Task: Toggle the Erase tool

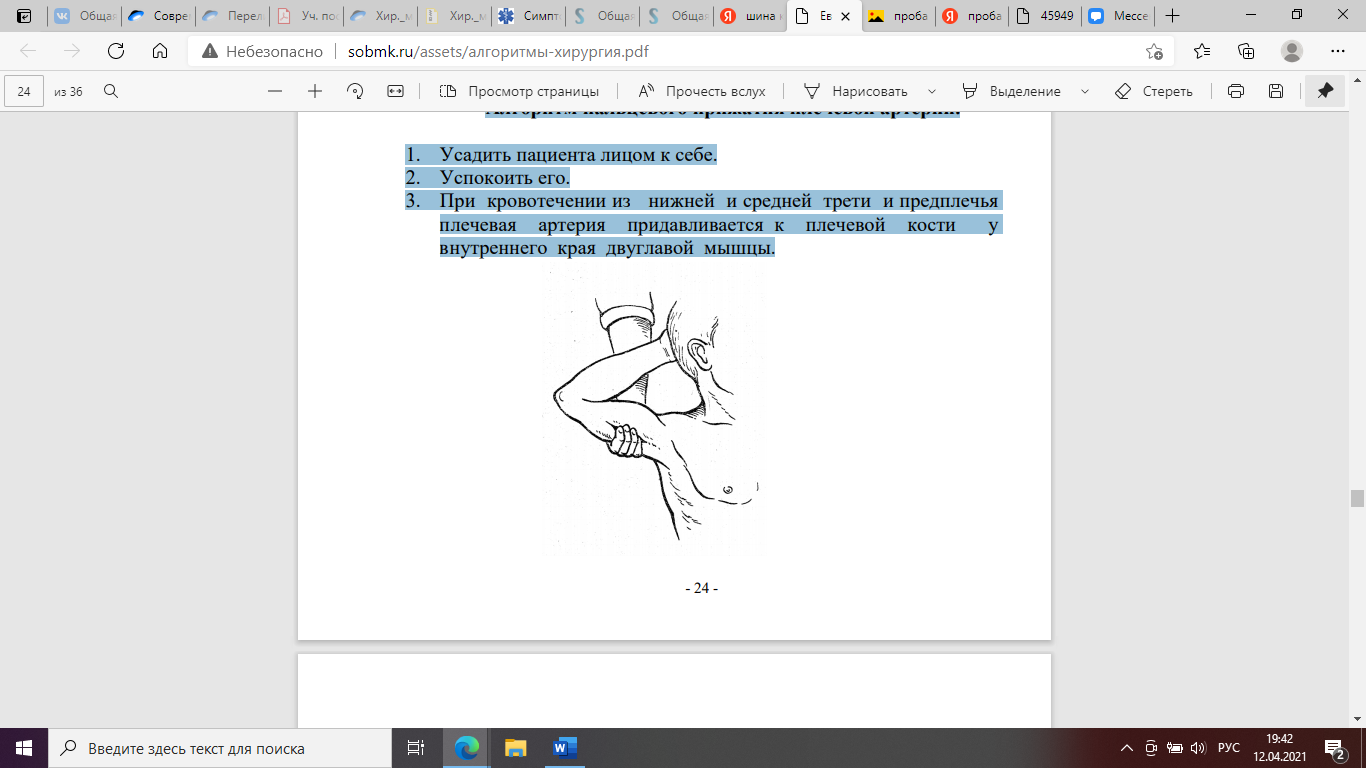Action: click(1154, 91)
